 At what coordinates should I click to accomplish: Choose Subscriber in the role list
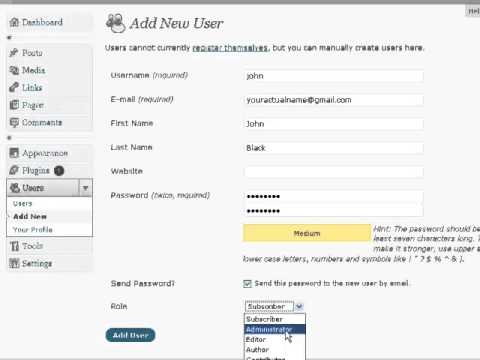pyautogui.click(x=275, y=319)
